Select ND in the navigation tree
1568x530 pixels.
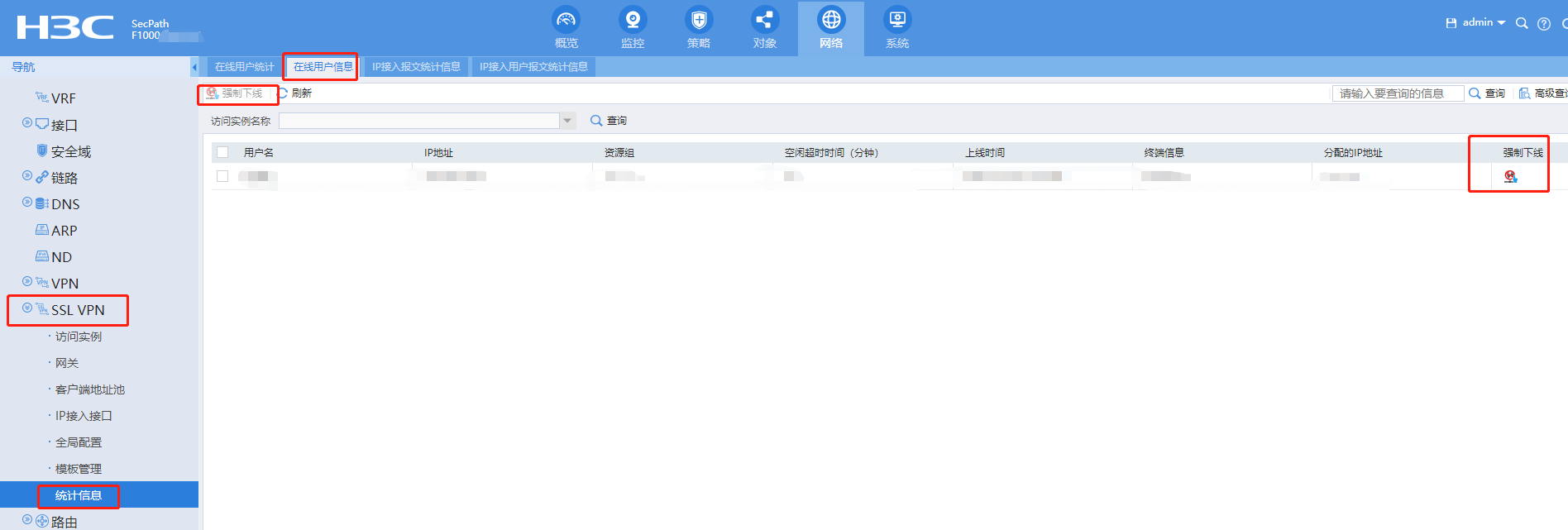pos(61,257)
